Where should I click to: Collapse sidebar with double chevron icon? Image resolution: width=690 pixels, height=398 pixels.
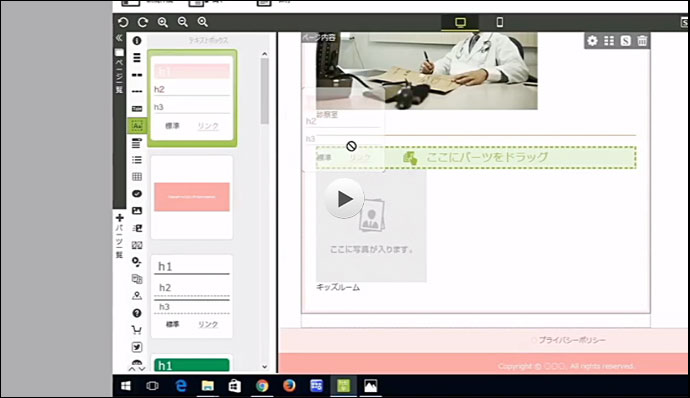[119, 38]
